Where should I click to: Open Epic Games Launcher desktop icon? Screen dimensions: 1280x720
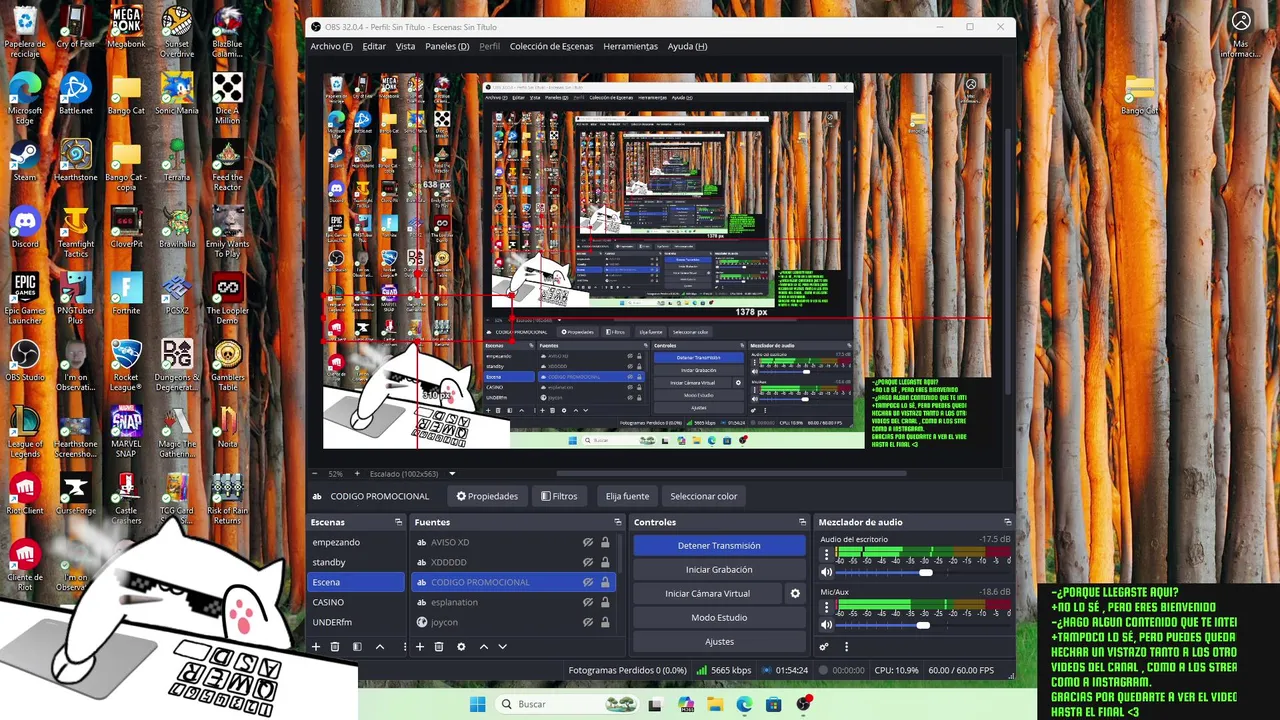25,298
